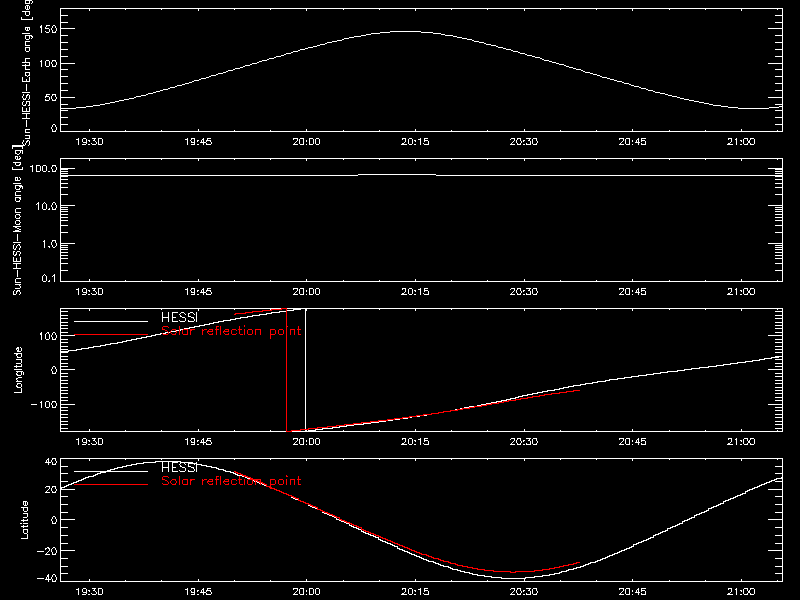
Task: Click the 150 tick on Sun-HESSI-Earth angle axis
Action: click(x=47, y=30)
